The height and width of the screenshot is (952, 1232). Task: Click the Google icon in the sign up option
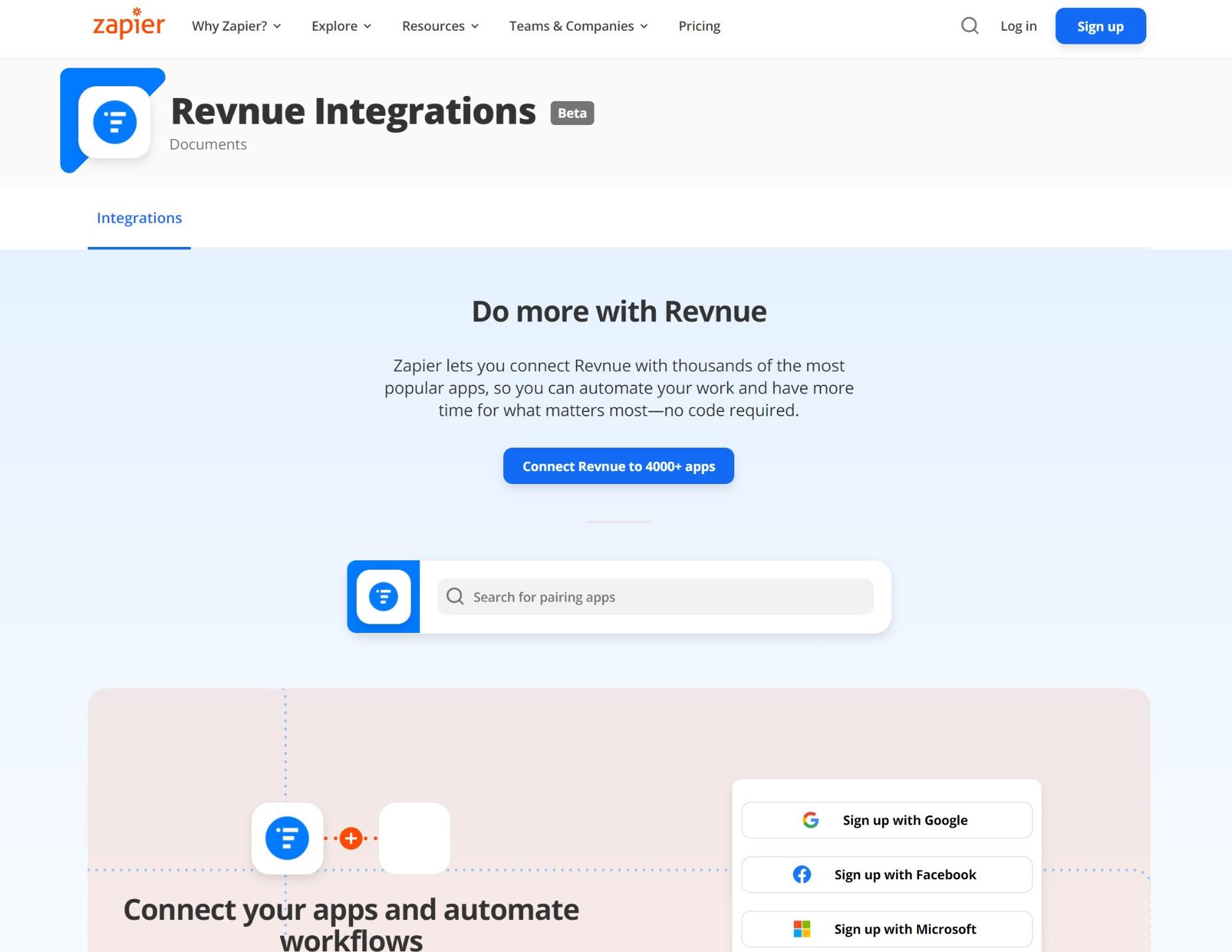coord(810,820)
